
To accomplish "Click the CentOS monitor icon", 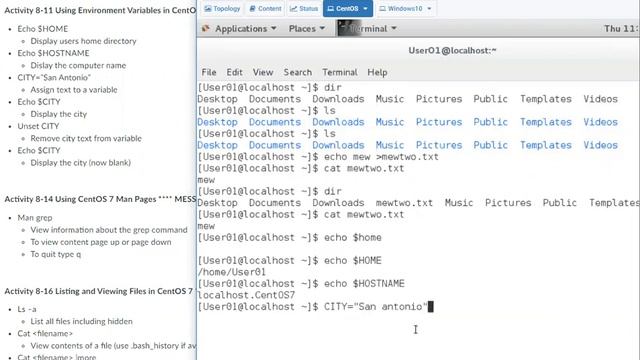I will [331, 9].
